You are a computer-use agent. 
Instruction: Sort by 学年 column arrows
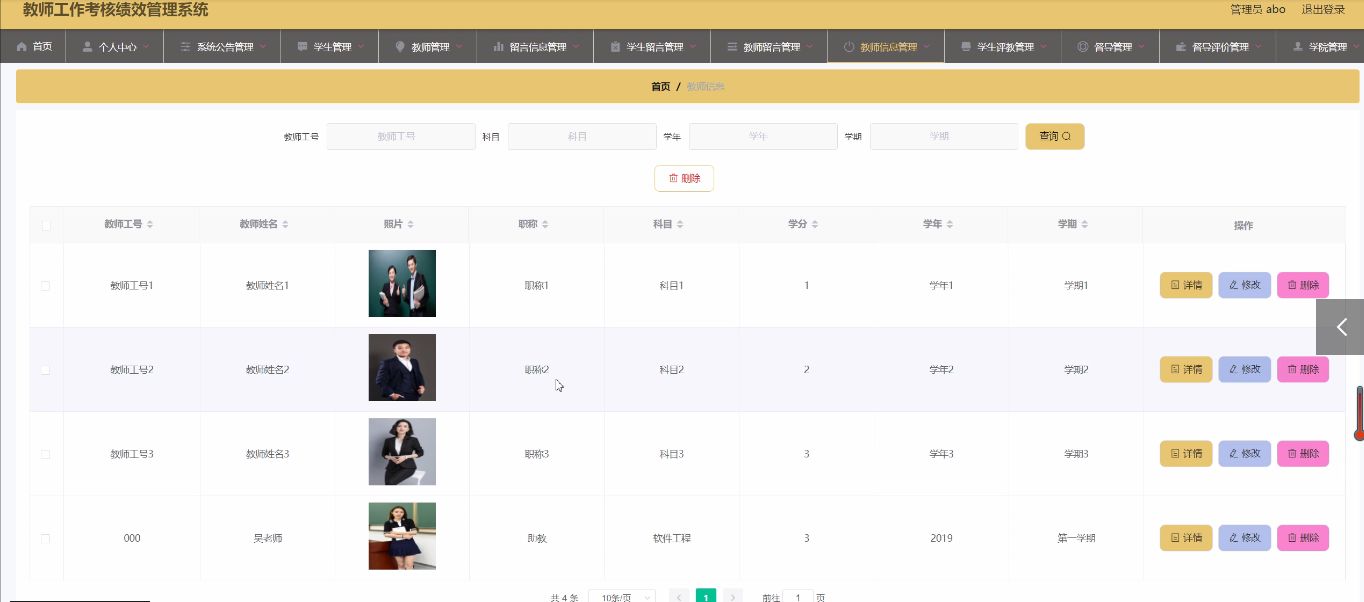point(950,225)
